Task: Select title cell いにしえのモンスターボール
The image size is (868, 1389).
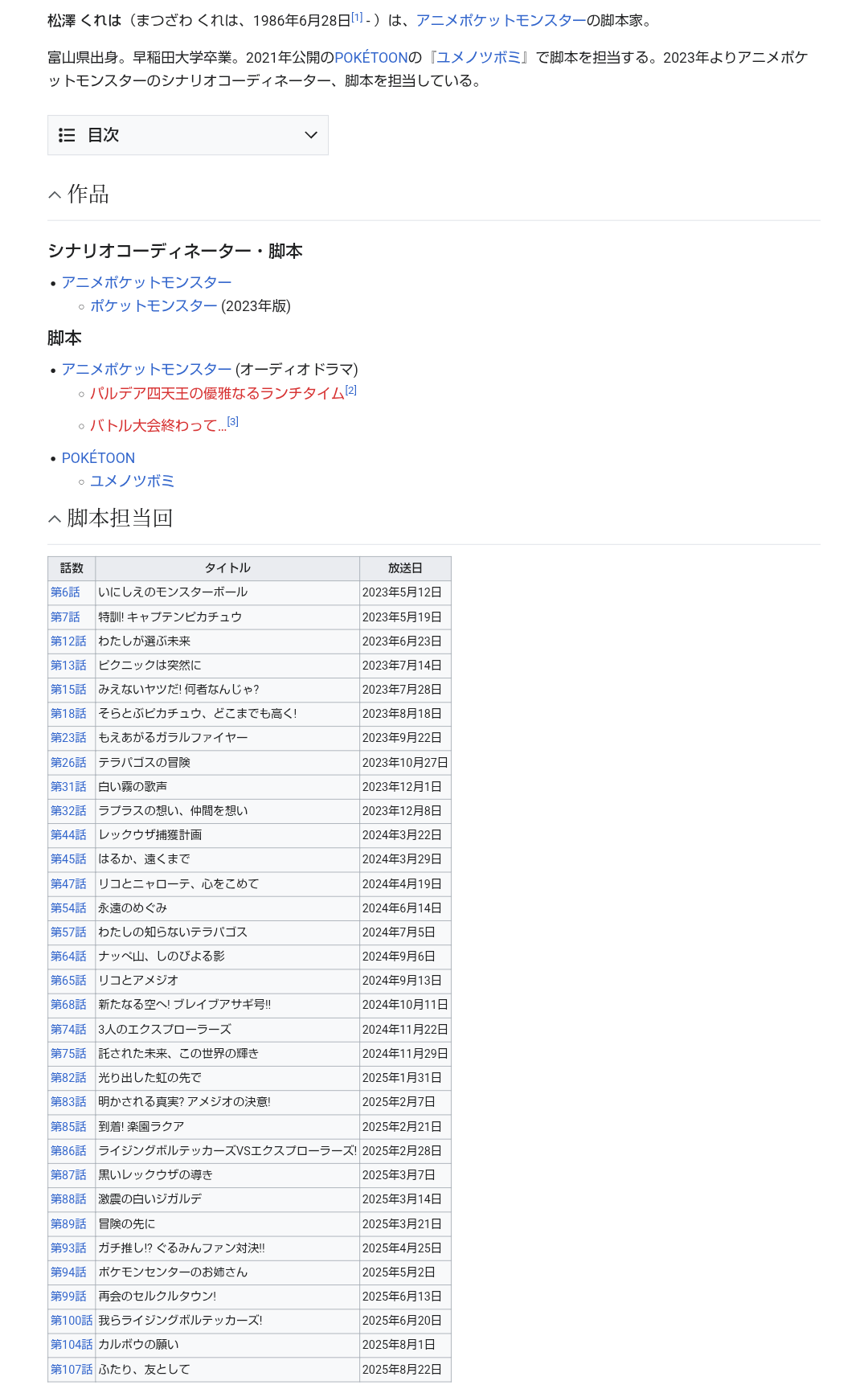Action: point(227,592)
